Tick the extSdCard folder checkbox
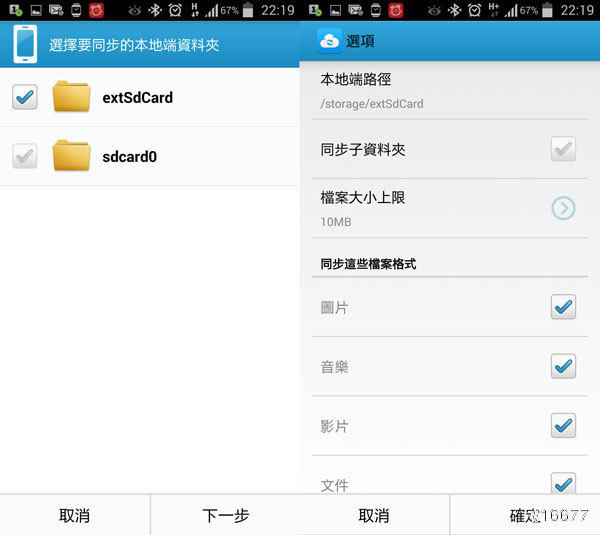Image resolution: width=600 pixels, height=535 pixels. [x=25, y=97]
